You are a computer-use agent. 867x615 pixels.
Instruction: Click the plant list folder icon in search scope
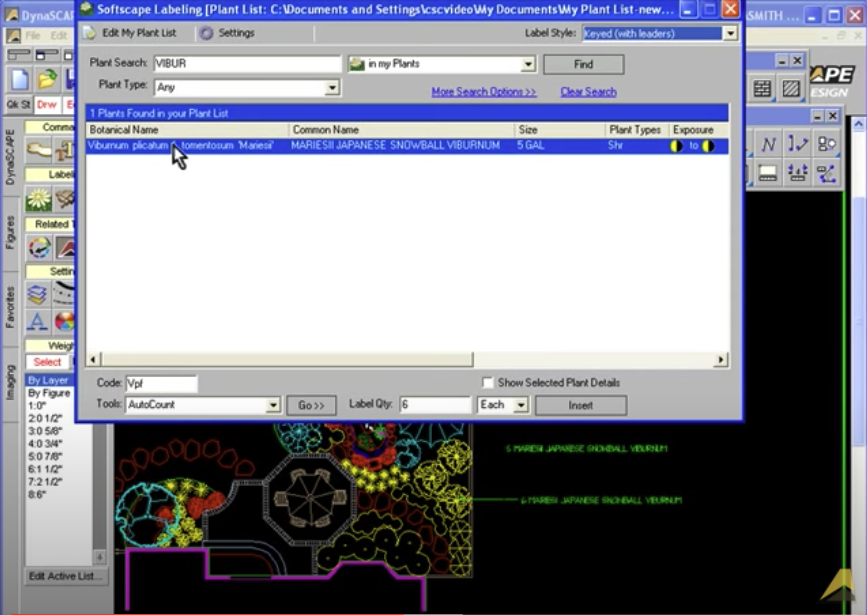click(357, 64)
